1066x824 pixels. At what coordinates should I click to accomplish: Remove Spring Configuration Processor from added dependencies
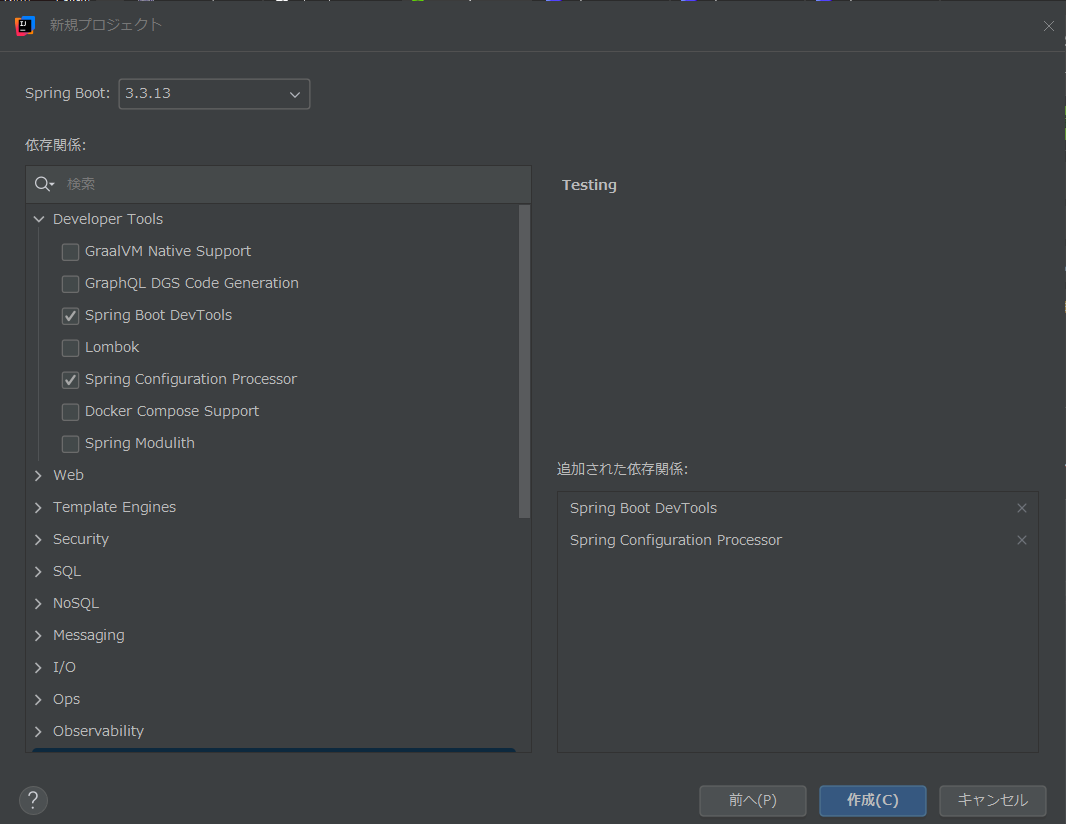(1021, 540)
